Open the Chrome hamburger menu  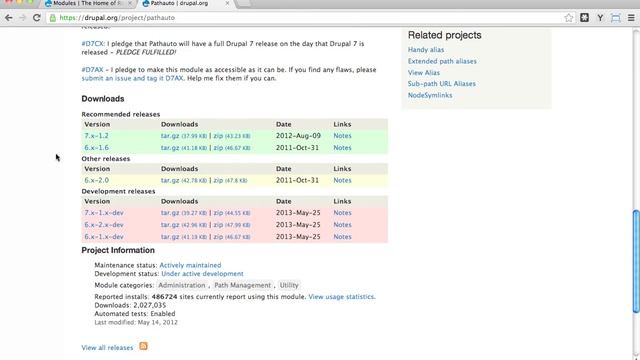(631, 18)
